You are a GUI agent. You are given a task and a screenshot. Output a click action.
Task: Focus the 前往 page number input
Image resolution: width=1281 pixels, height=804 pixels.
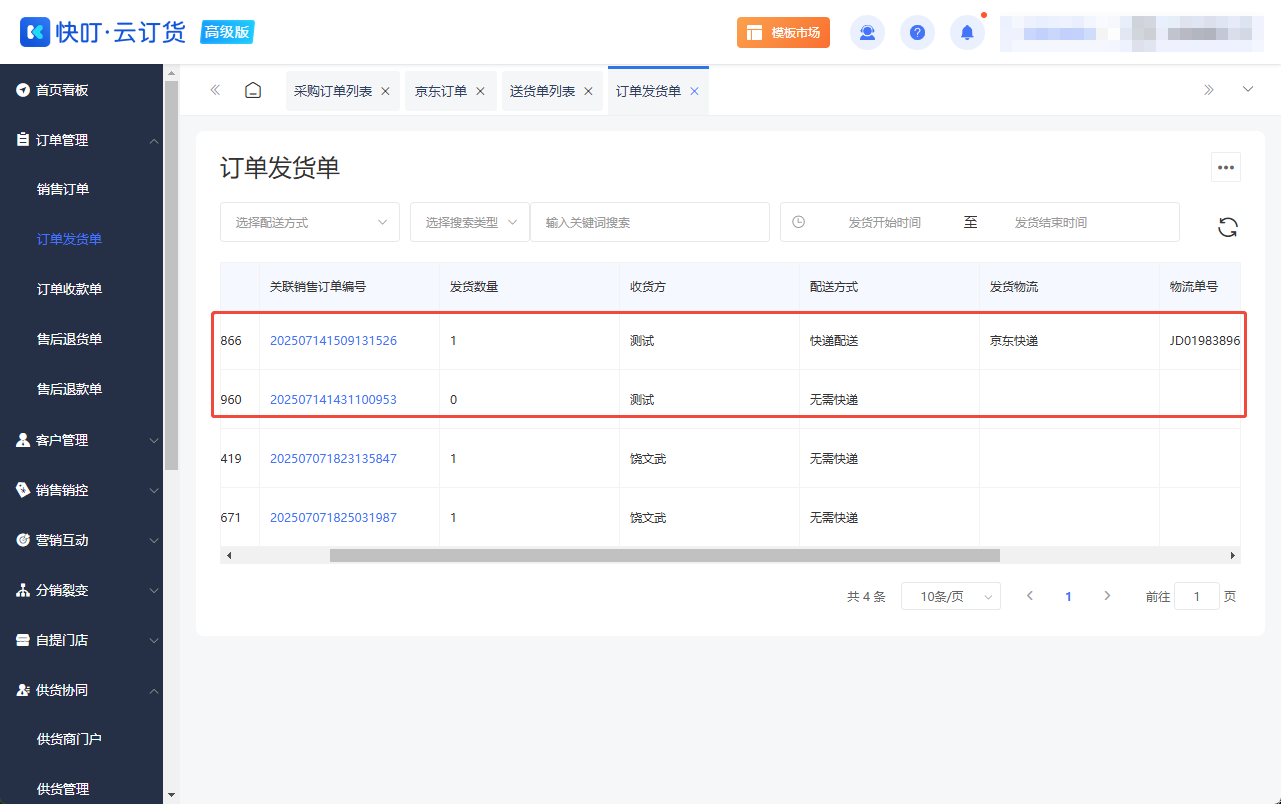pos(1197,596)
